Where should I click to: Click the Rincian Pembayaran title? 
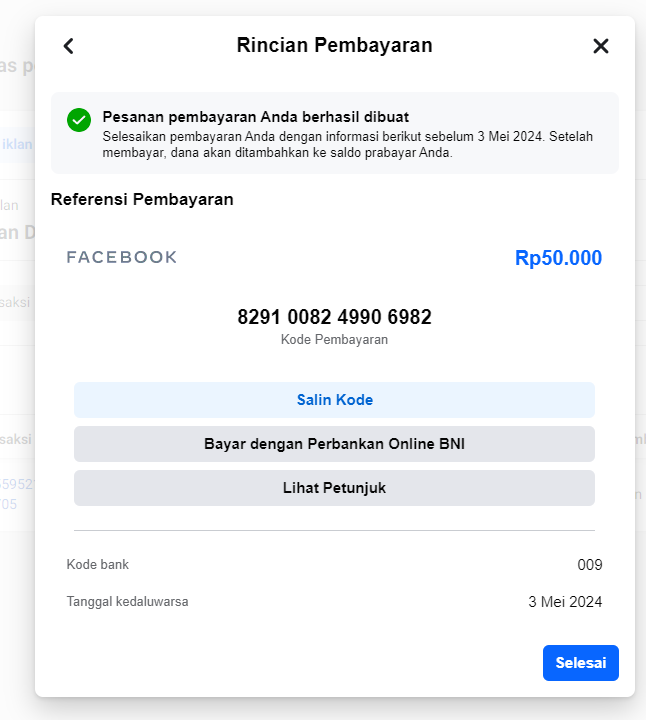334,45
